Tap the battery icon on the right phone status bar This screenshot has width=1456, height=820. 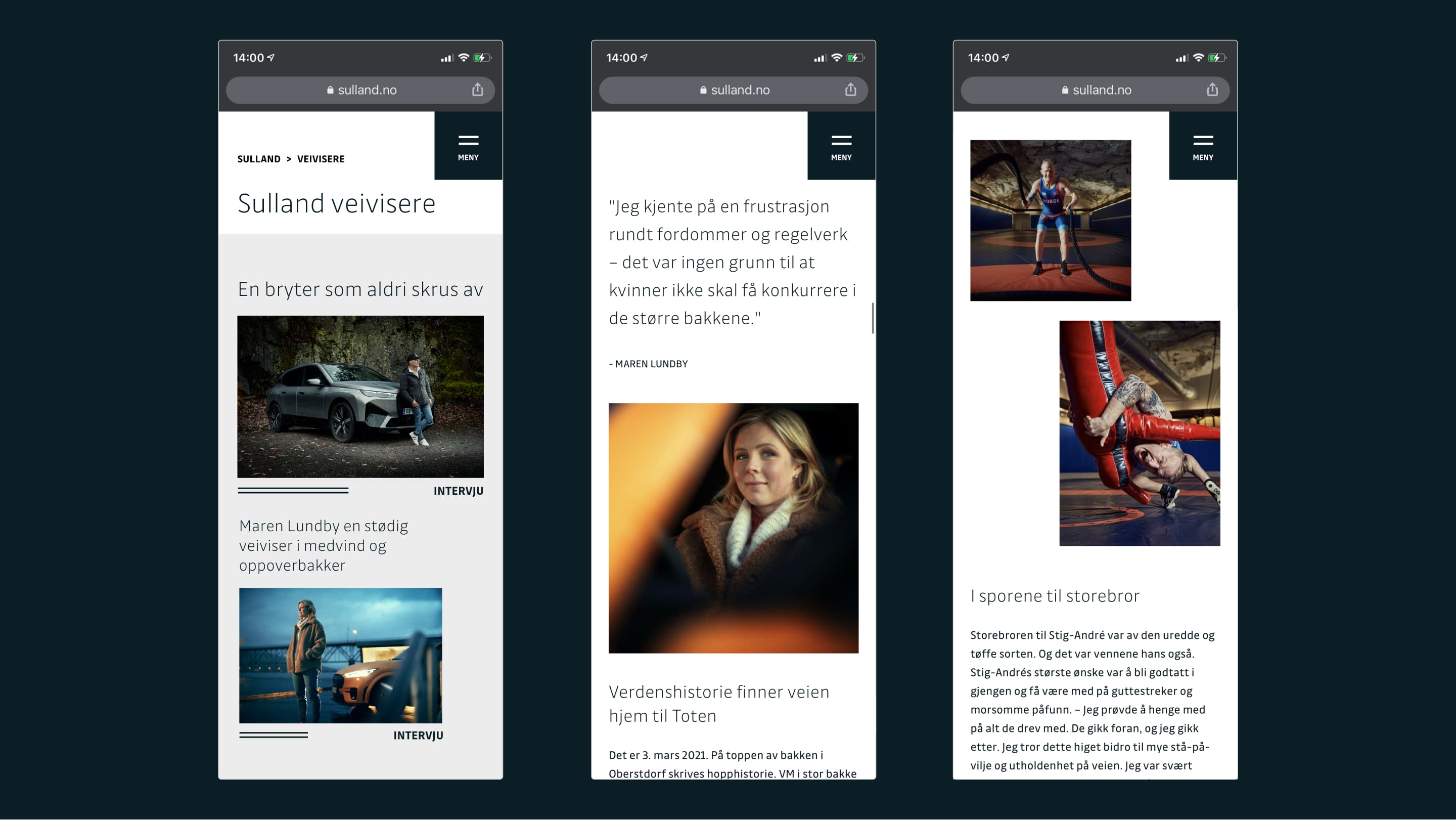pyautogui.click(x=1217, y=58)
